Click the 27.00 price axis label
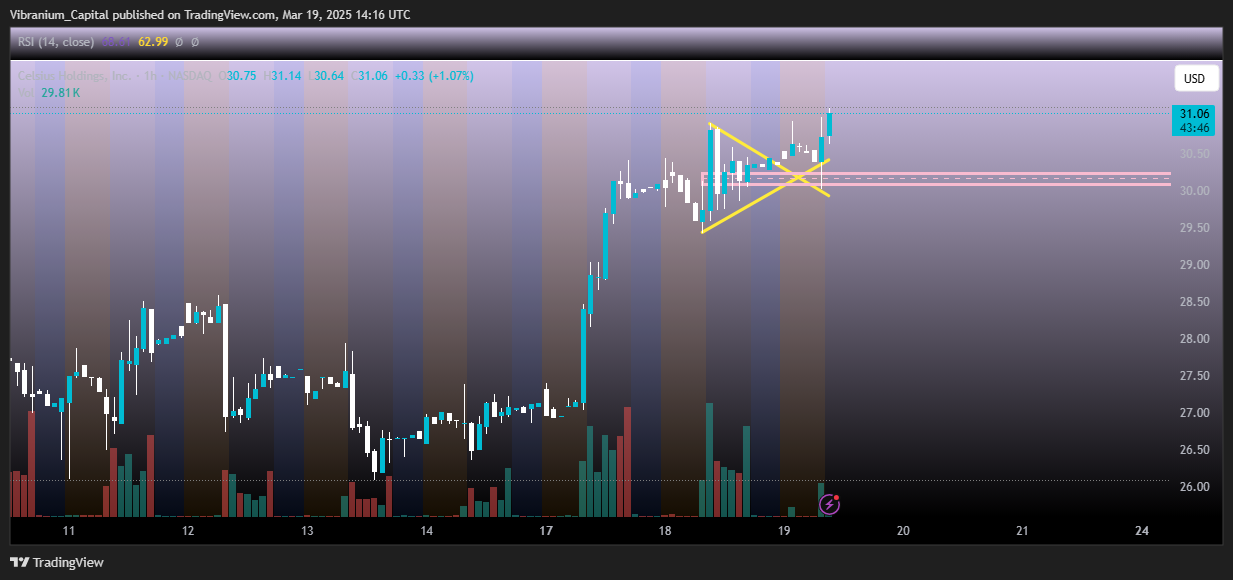This screenshot has width=1233, height=580. [1195, 413]
